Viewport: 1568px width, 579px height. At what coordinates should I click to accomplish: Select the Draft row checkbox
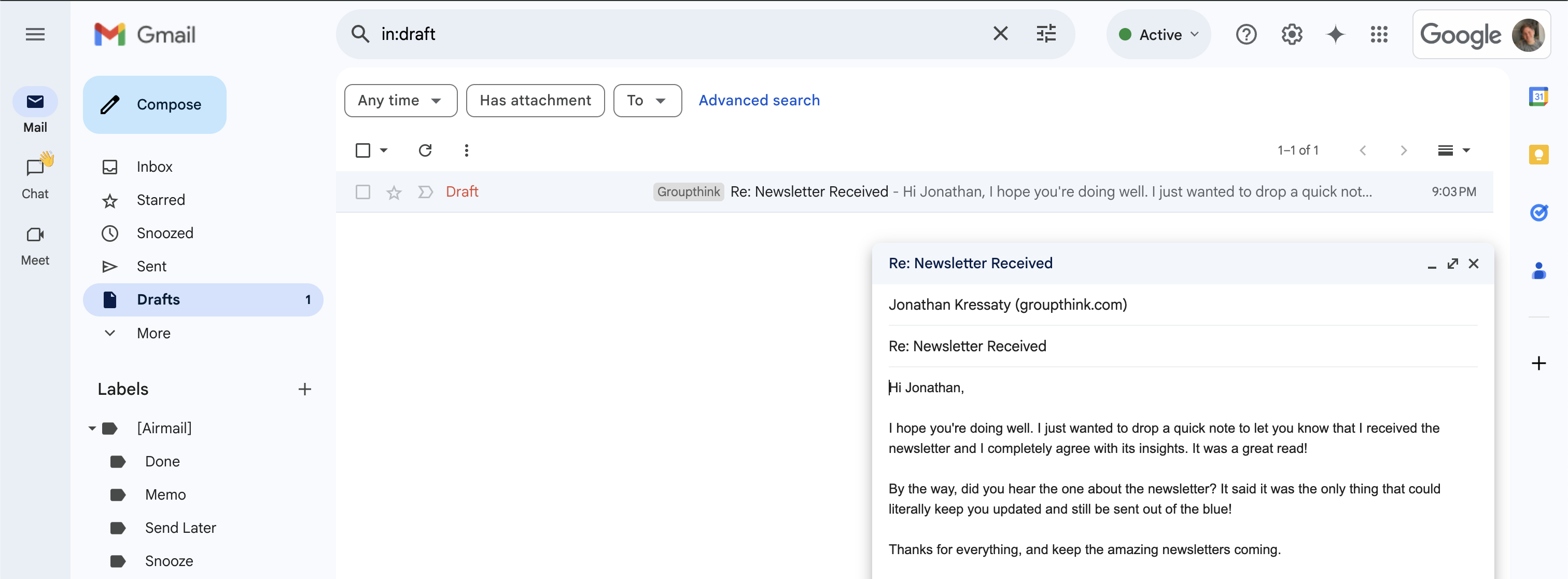[363, 192]
